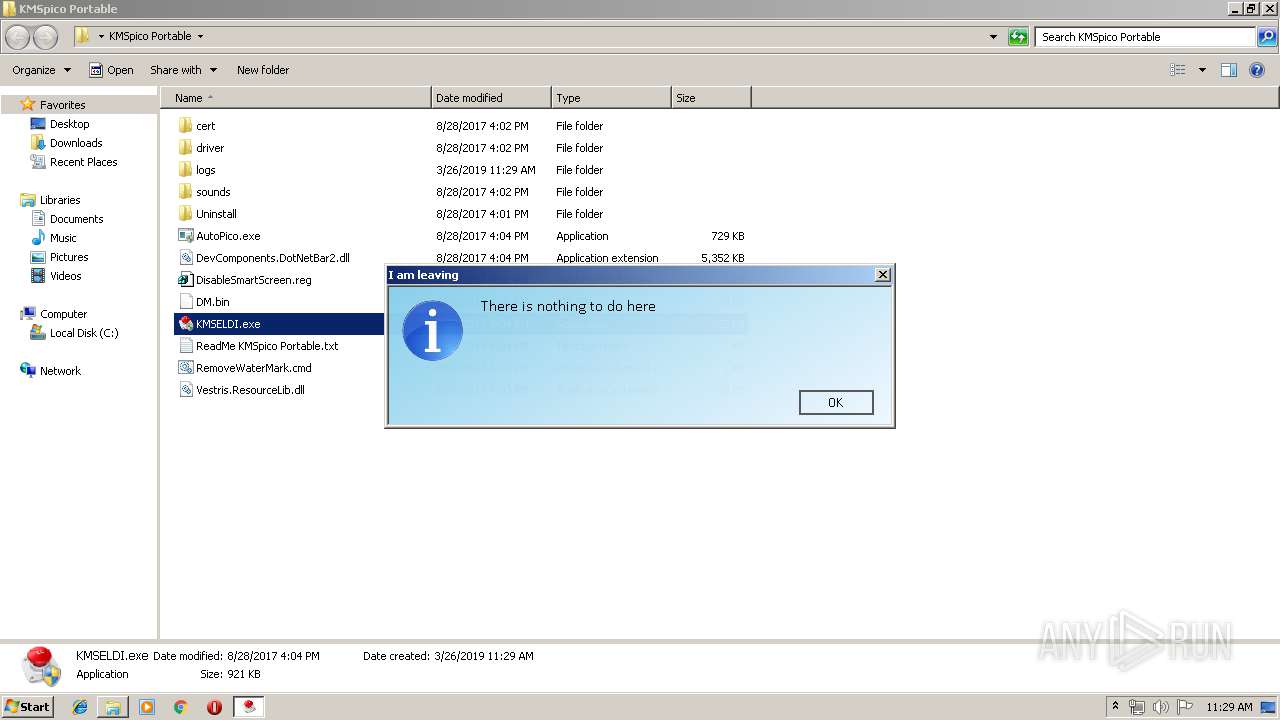This screenshot has height=720, width=1280.
Task: Select the KMSELDI.exe red button icon
Action: pyautogui.click(x=185, y=324)
